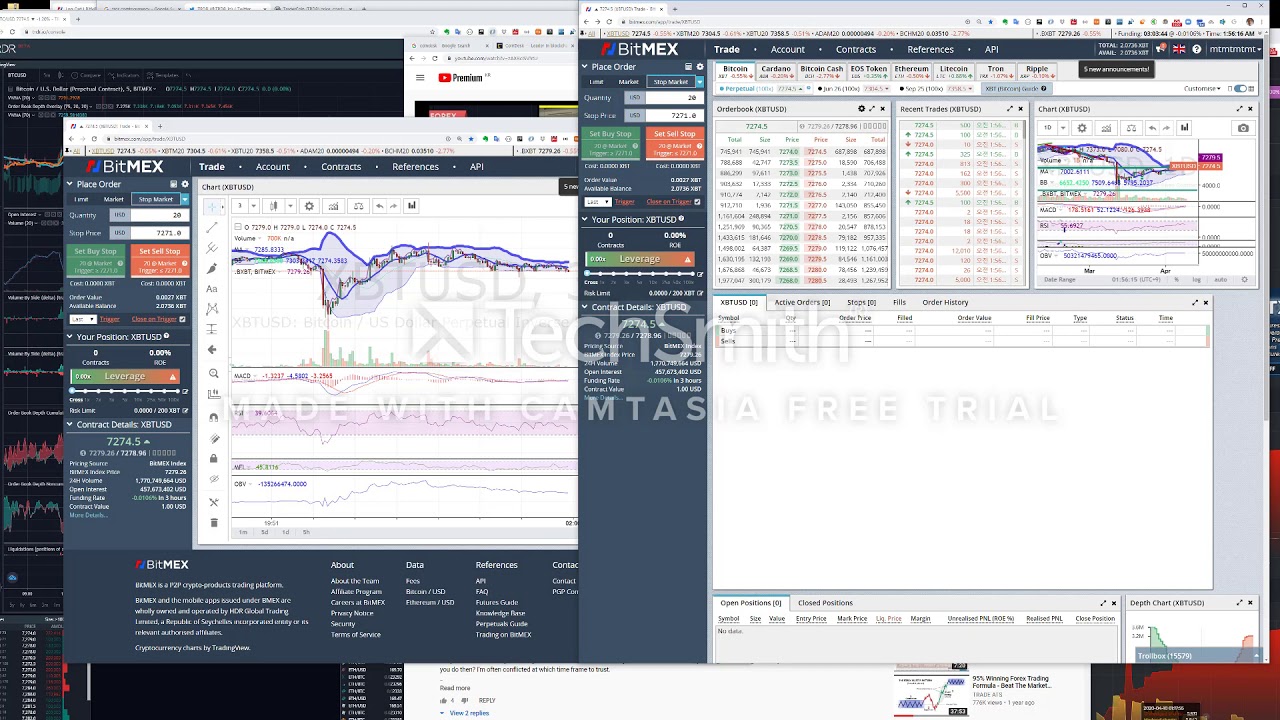Click Set Buy Stop in right window
The height and width of the screenshot is (720, 1280).
pyautogui.click(x=610, y=145)
